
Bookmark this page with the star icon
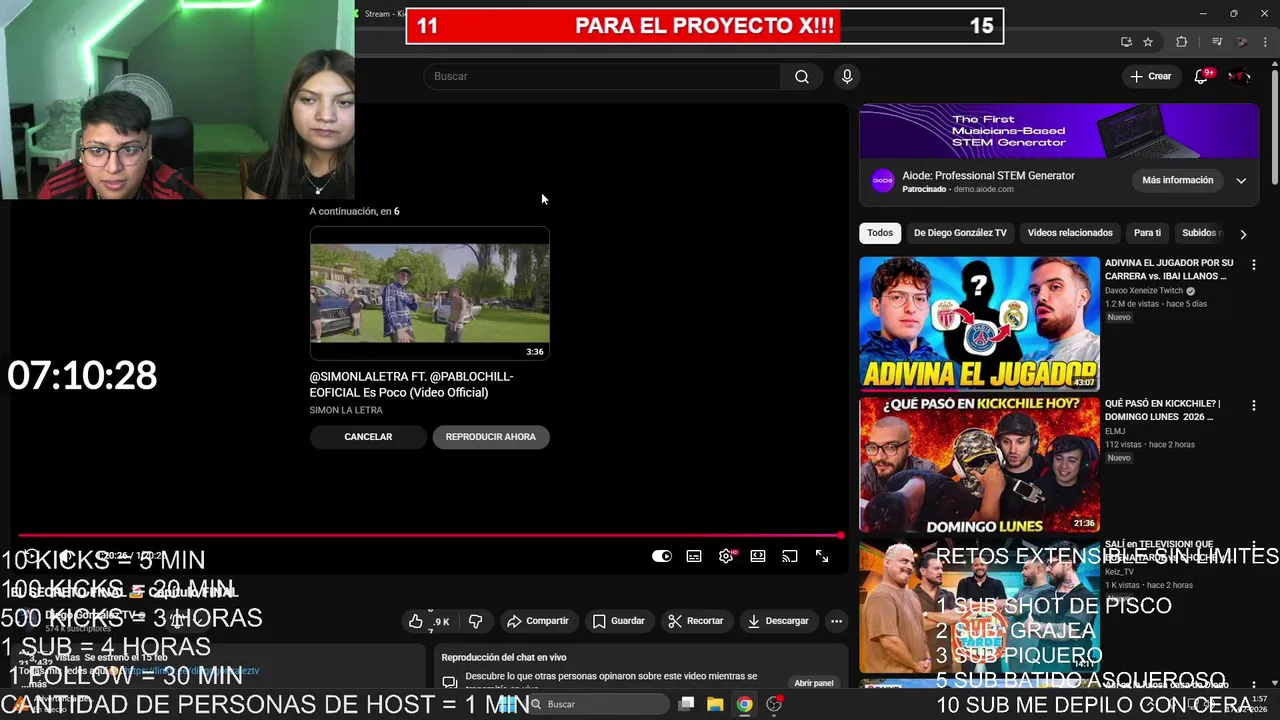click(x=1148, y=42)
